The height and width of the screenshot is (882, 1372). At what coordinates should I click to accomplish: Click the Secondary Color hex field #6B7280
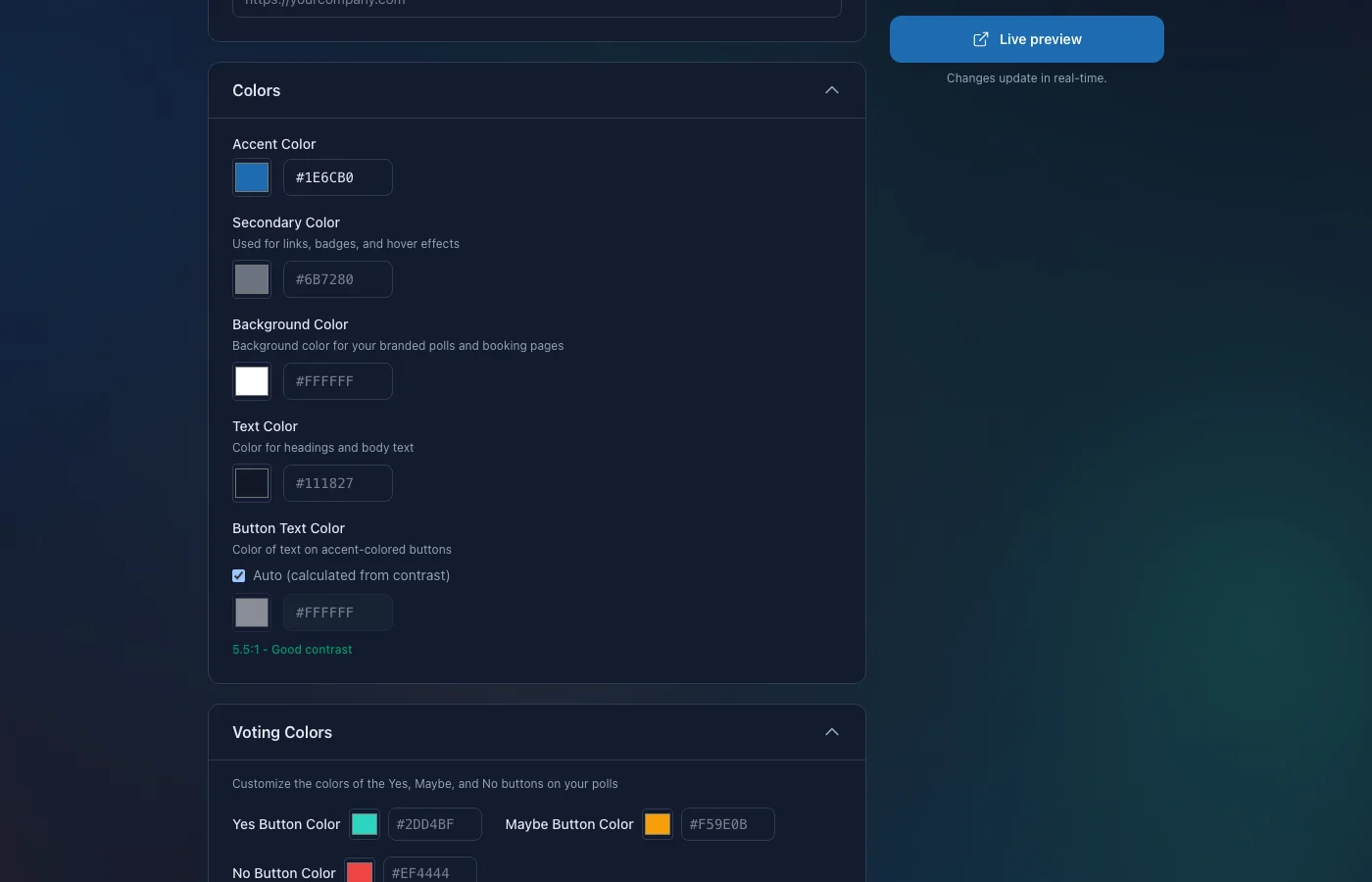(338, 279)
